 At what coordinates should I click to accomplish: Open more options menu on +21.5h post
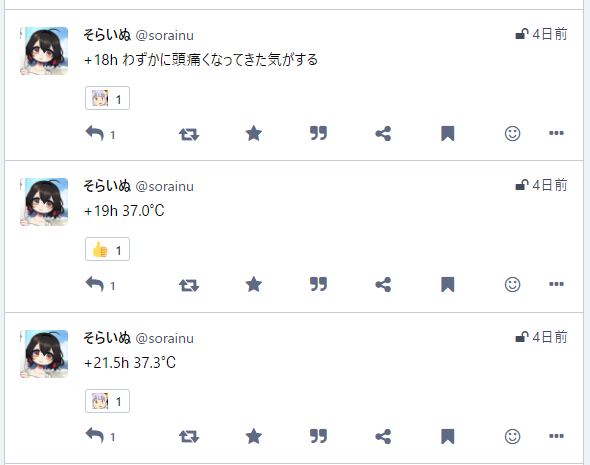tap(557, 436)
